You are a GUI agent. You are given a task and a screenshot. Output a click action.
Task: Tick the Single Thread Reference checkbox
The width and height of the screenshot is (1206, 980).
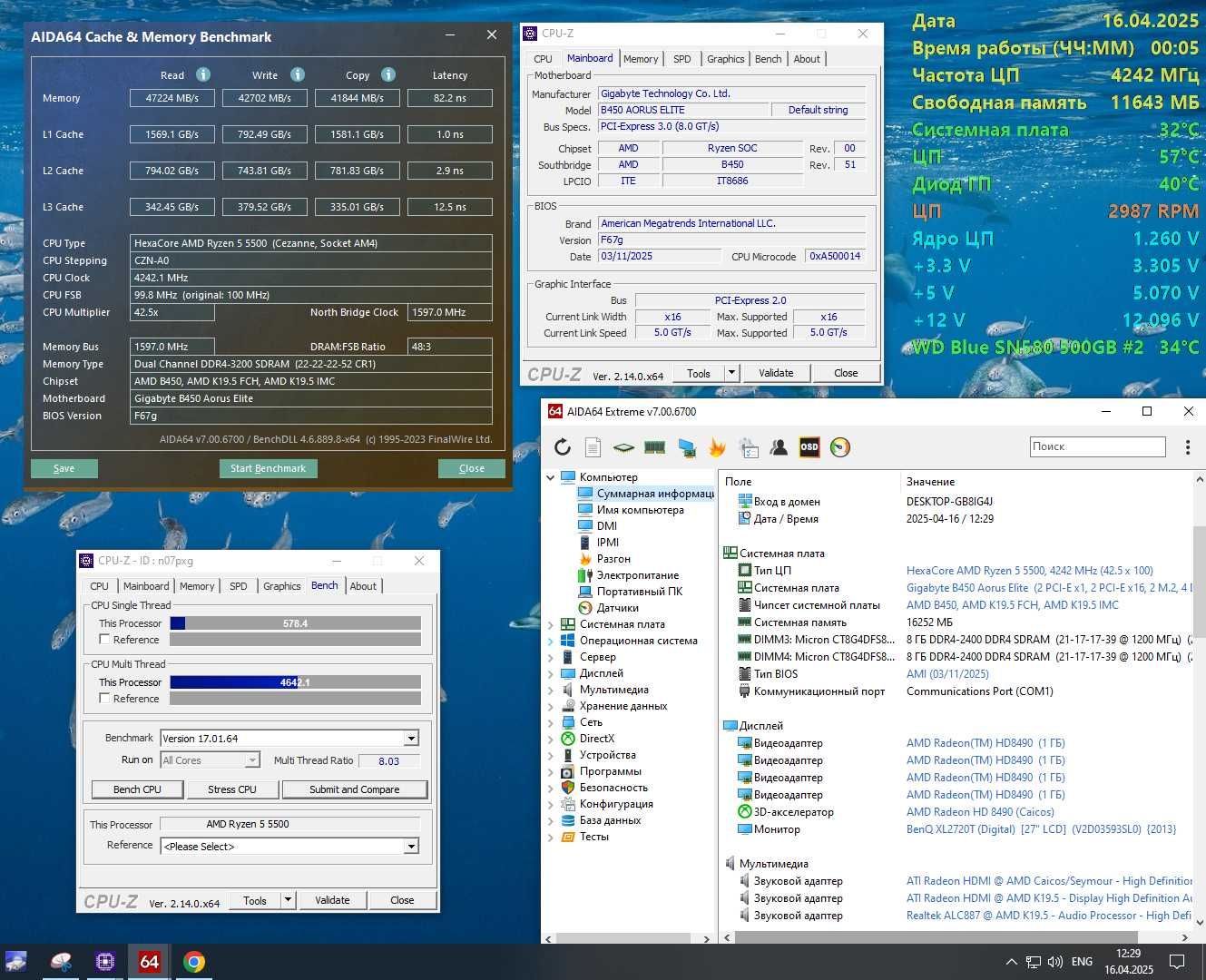pyautogui.click(x=104, y=639)
